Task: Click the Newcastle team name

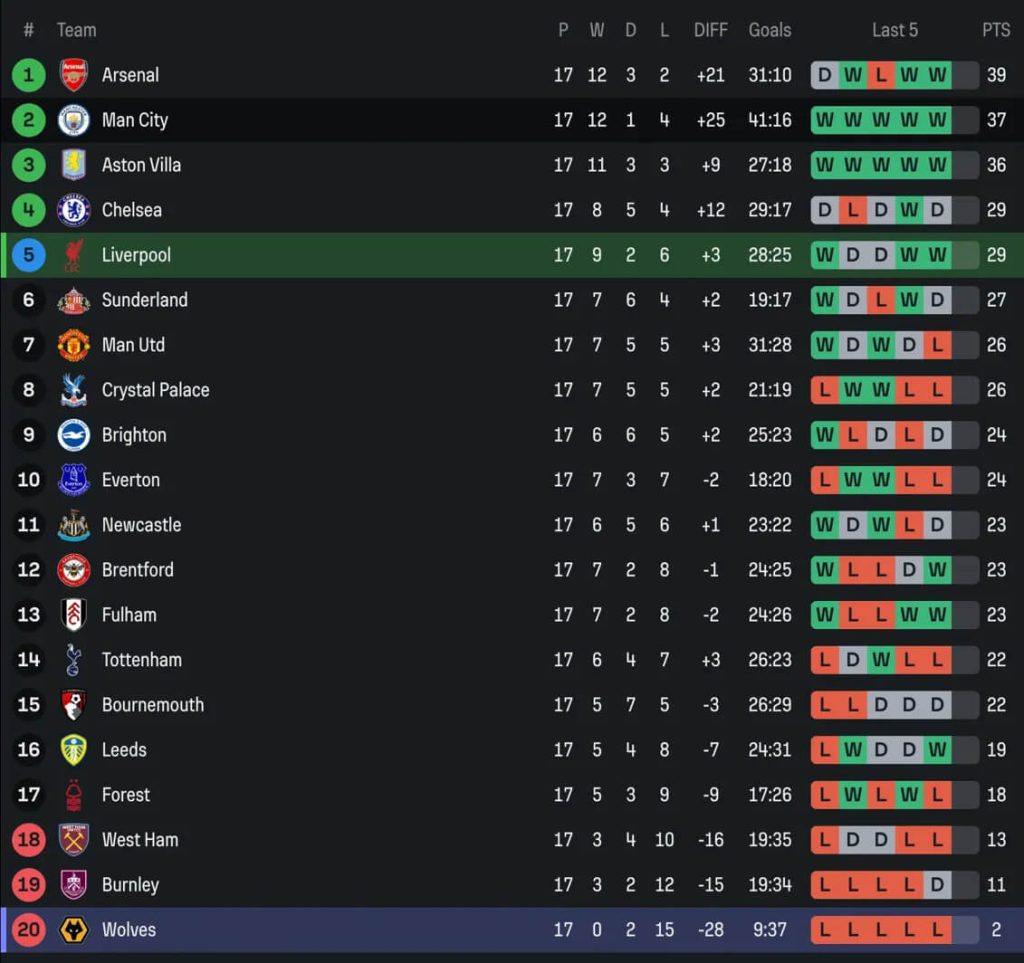Action: [140, 525]
